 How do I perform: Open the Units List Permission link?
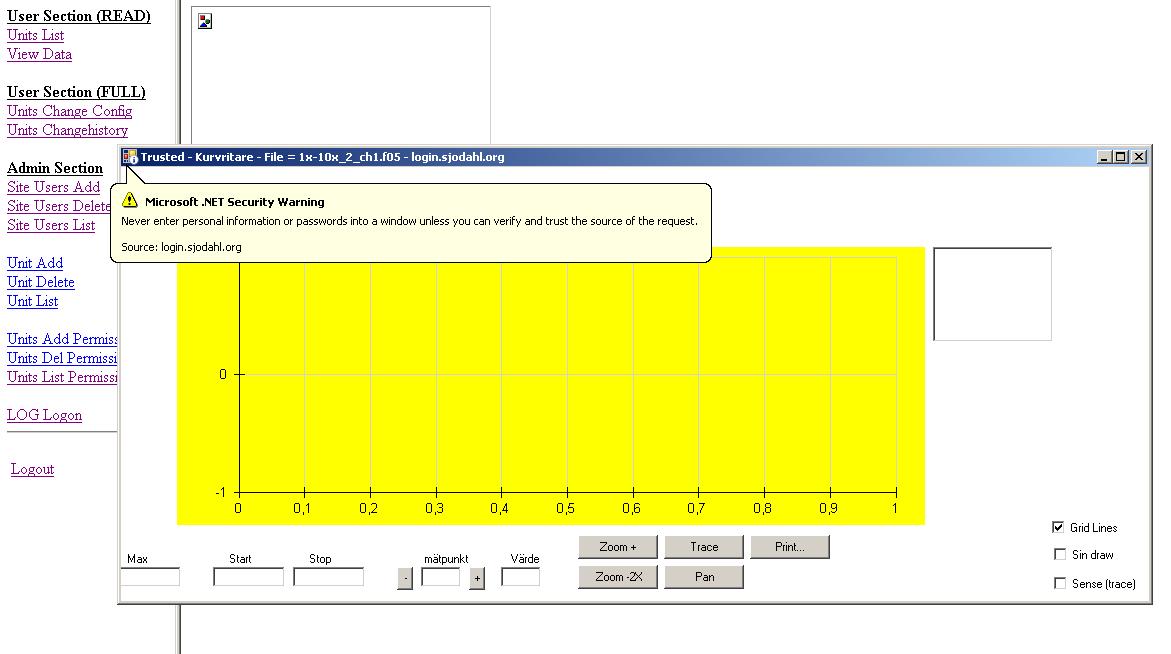pyautogui.click(x=62, y=378)
